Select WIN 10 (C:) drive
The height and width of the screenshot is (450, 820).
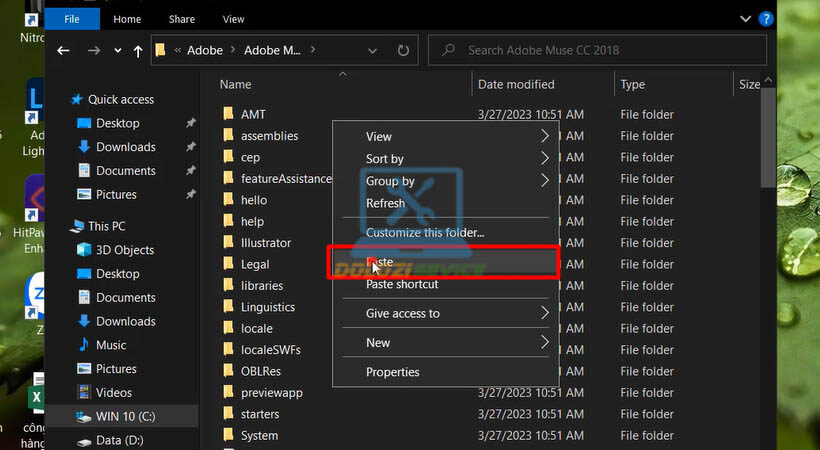[x=125, y=416]
